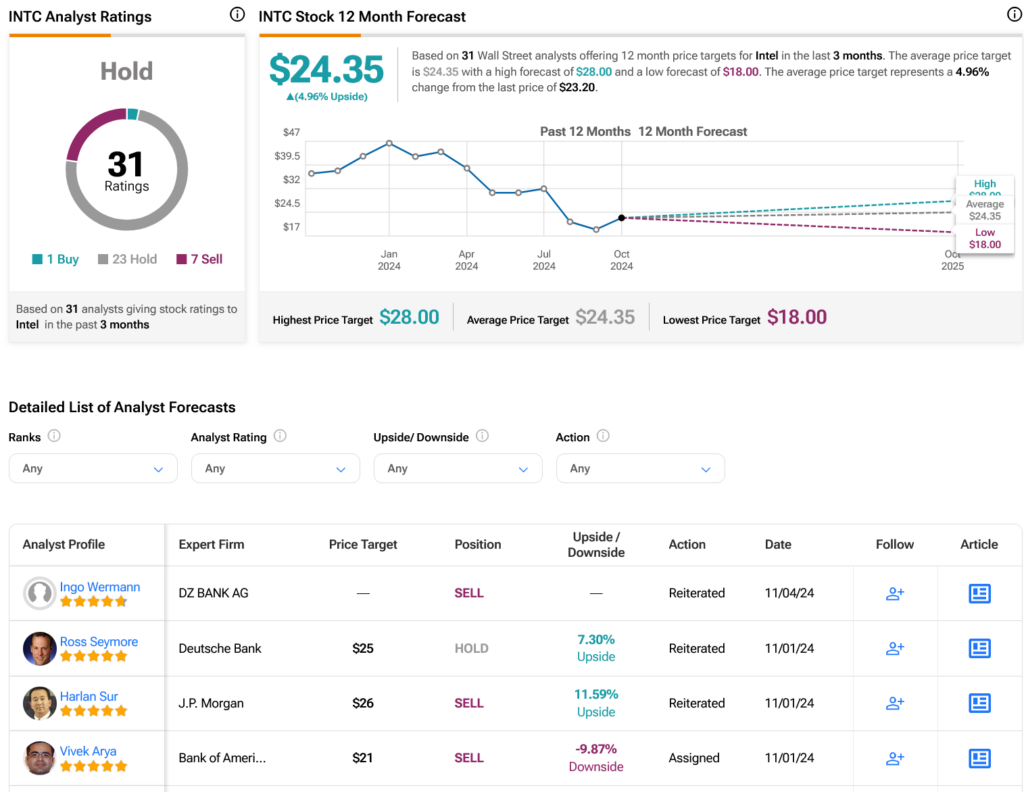Follow analyst Ross Seymore
1024x792 pixels.
(895, 648)
